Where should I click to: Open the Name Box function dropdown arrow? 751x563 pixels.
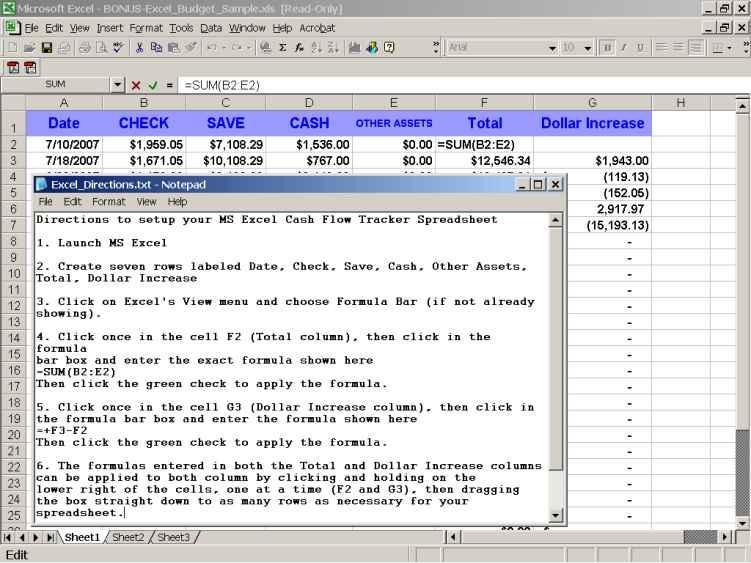pyautogui.click(x=118, y=85)
